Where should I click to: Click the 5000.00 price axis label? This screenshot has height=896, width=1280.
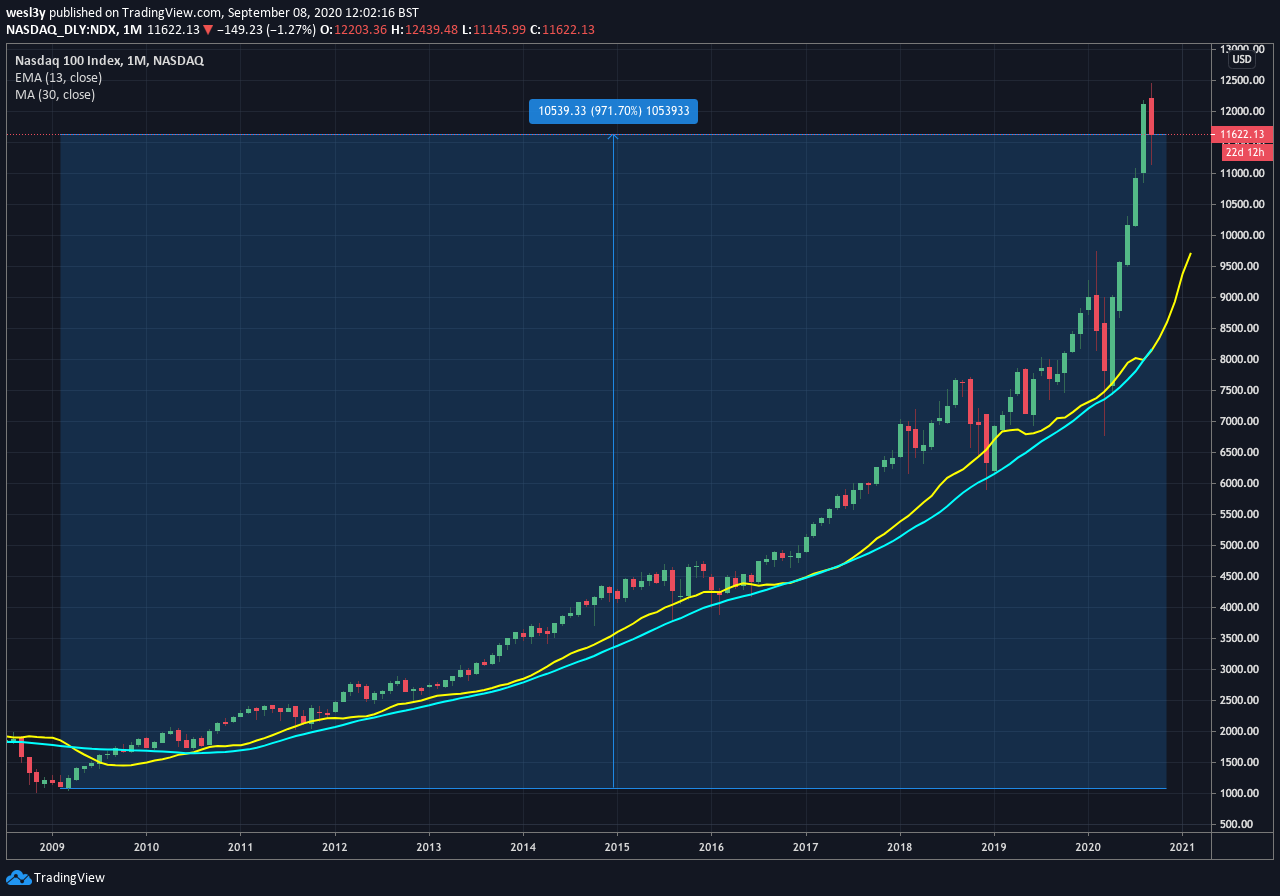[1240, 545]
